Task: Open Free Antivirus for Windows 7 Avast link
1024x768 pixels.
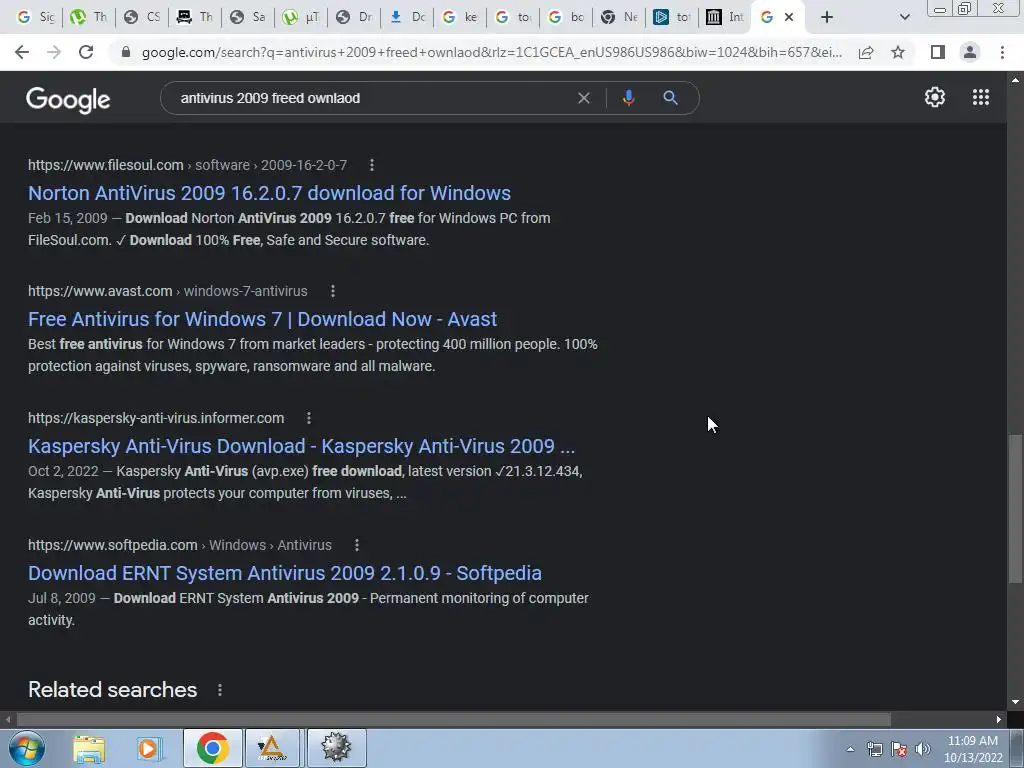Action: click(x=263, y=319)
